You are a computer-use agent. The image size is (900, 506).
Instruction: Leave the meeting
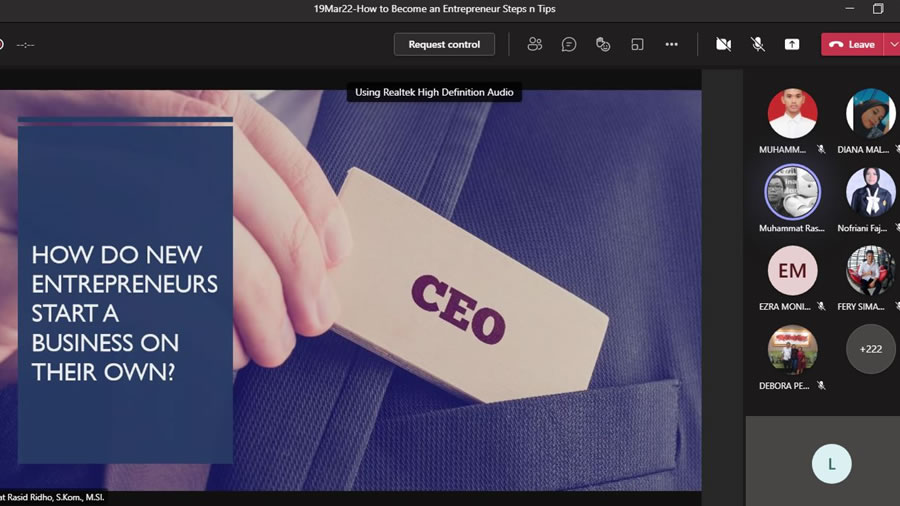coord(852,44)
